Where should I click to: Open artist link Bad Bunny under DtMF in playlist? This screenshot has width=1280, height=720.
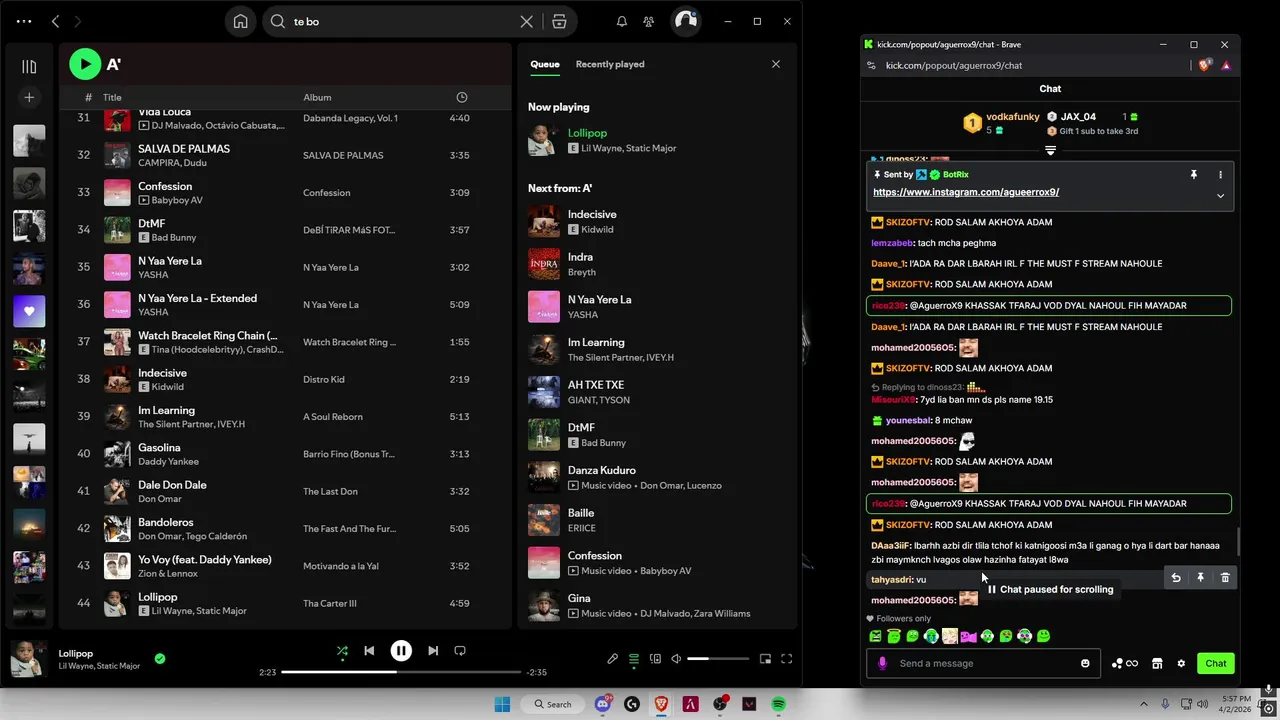point(173,238)
